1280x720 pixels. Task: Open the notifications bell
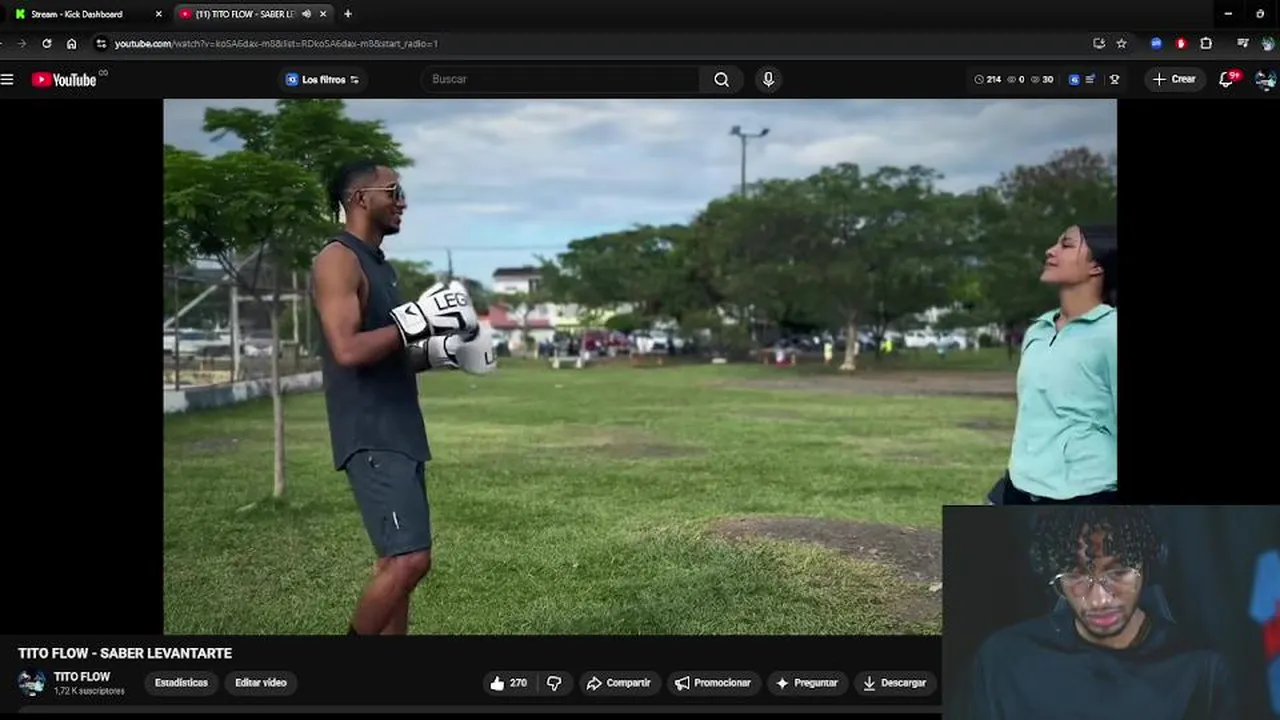(1226, 79)
